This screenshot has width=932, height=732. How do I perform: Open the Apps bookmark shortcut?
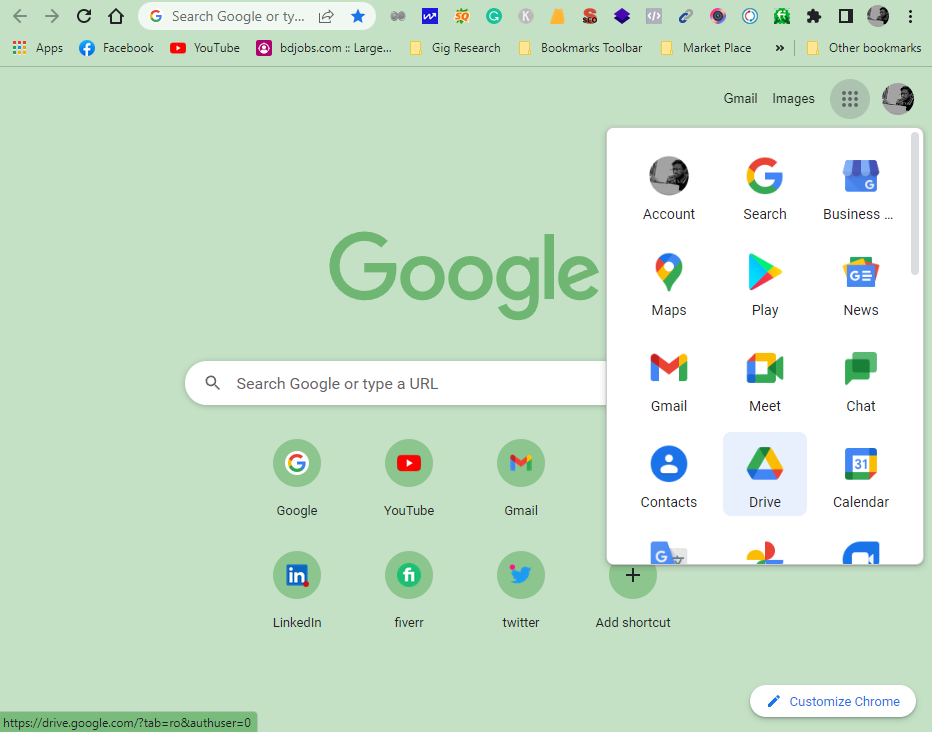click(x=38, y=48)
